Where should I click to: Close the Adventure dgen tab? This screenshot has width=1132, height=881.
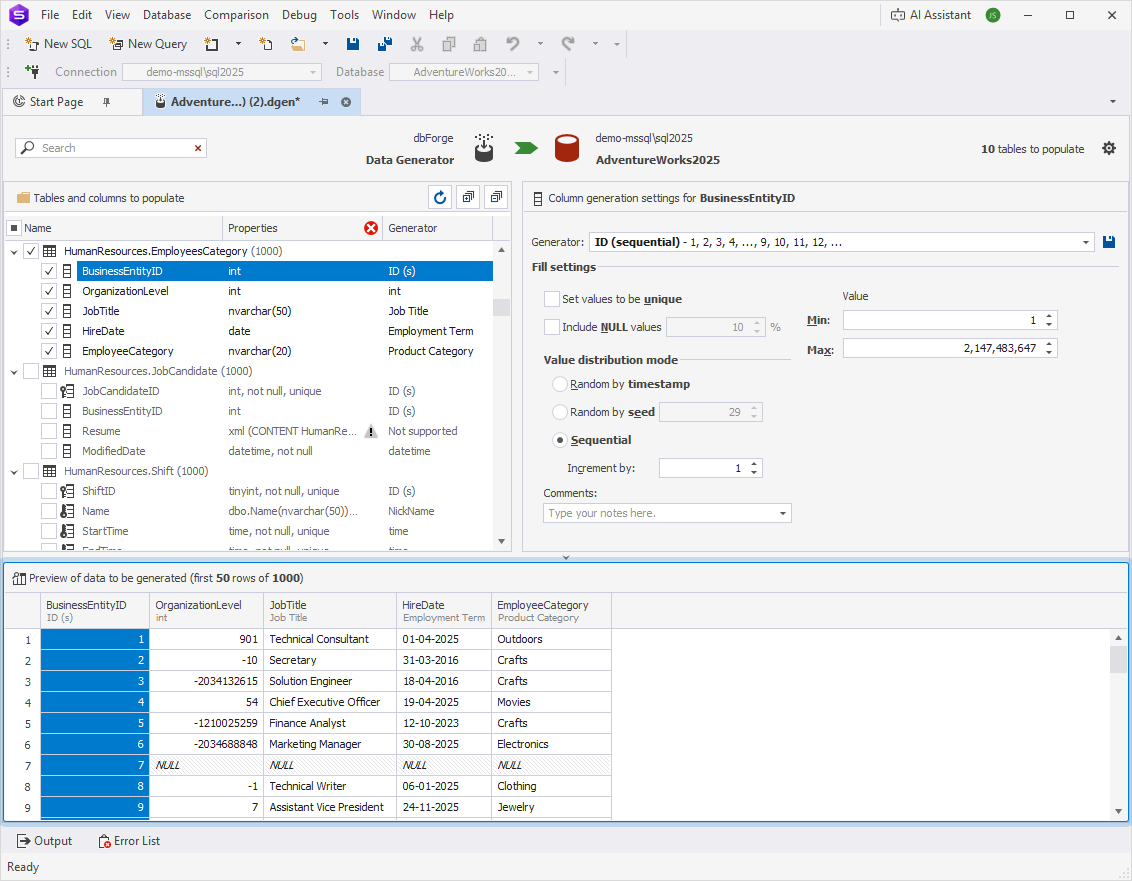346,102
